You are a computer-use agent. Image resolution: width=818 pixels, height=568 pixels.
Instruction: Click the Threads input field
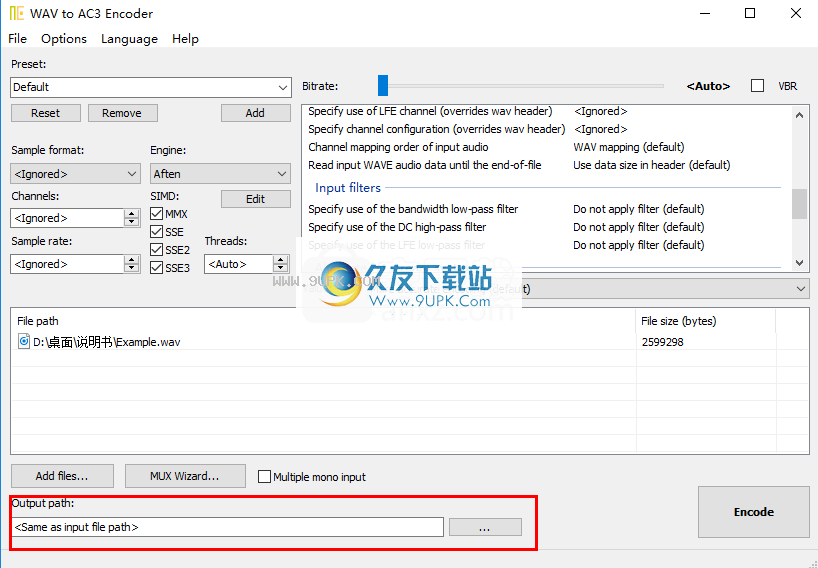238,264
